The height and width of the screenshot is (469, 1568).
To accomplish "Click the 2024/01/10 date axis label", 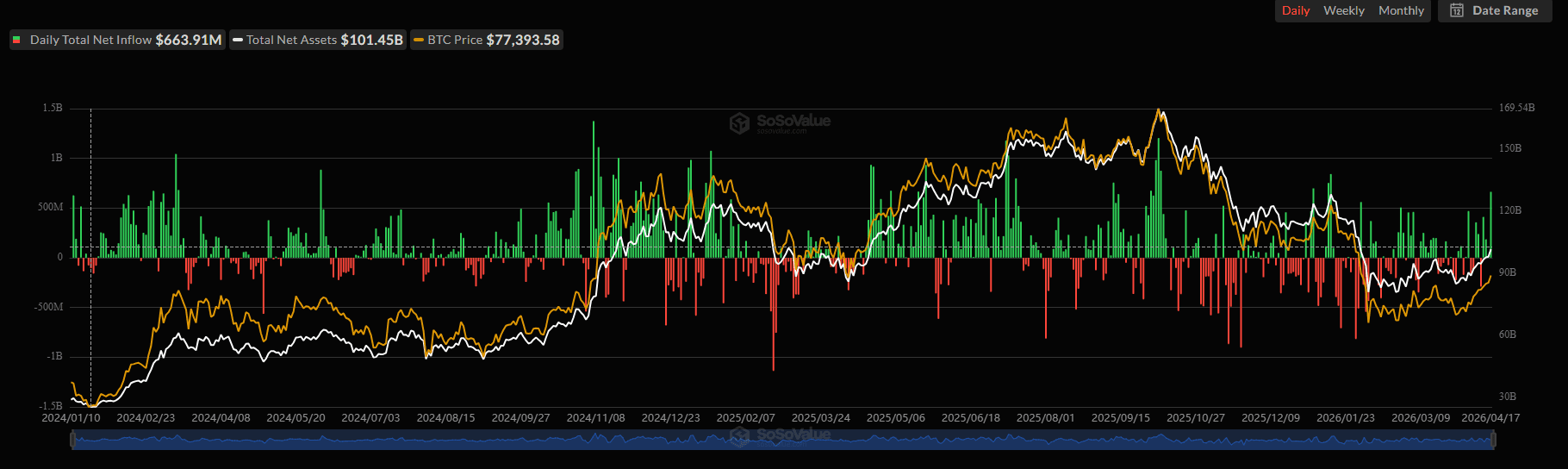I will (x=71, y=417).
